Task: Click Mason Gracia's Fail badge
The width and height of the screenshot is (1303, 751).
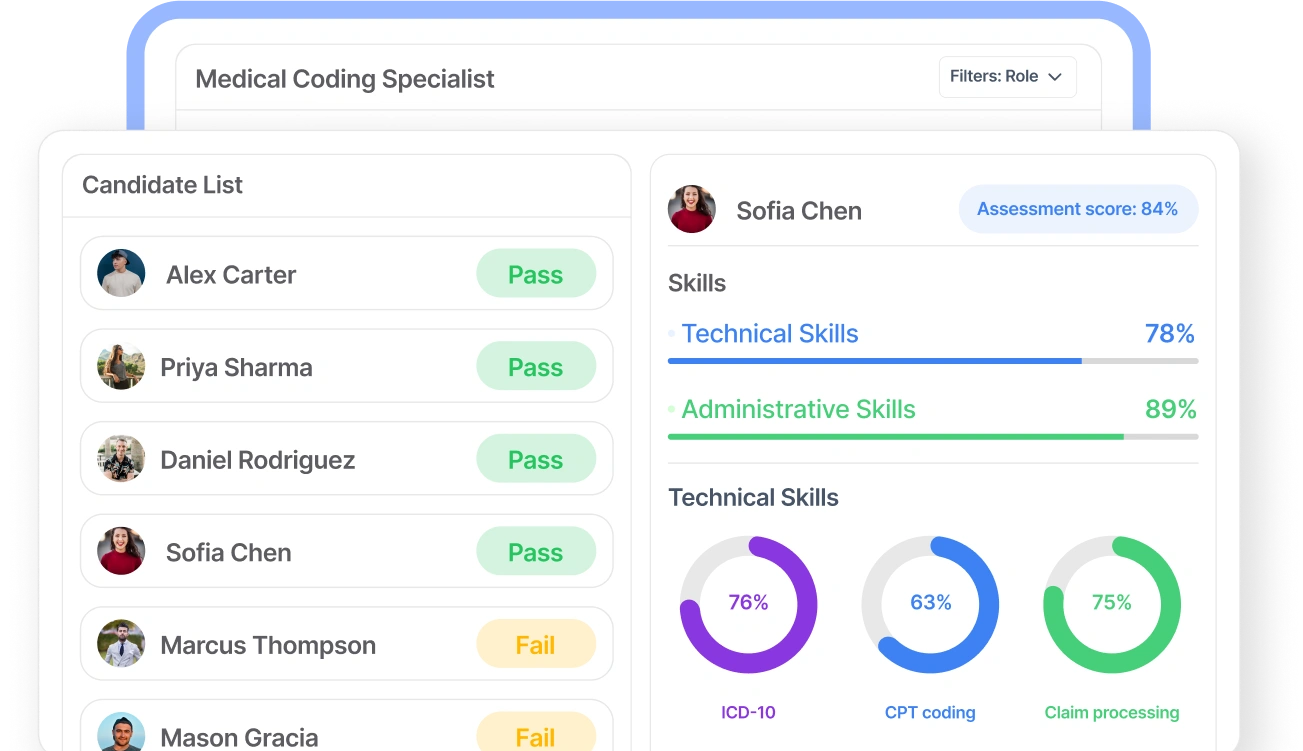Action: (536, 734)
